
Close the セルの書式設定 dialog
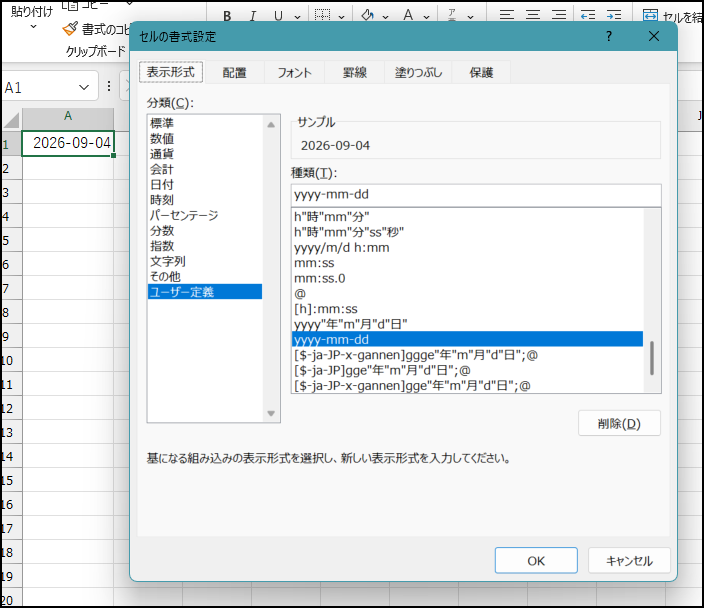pos(654,36)
